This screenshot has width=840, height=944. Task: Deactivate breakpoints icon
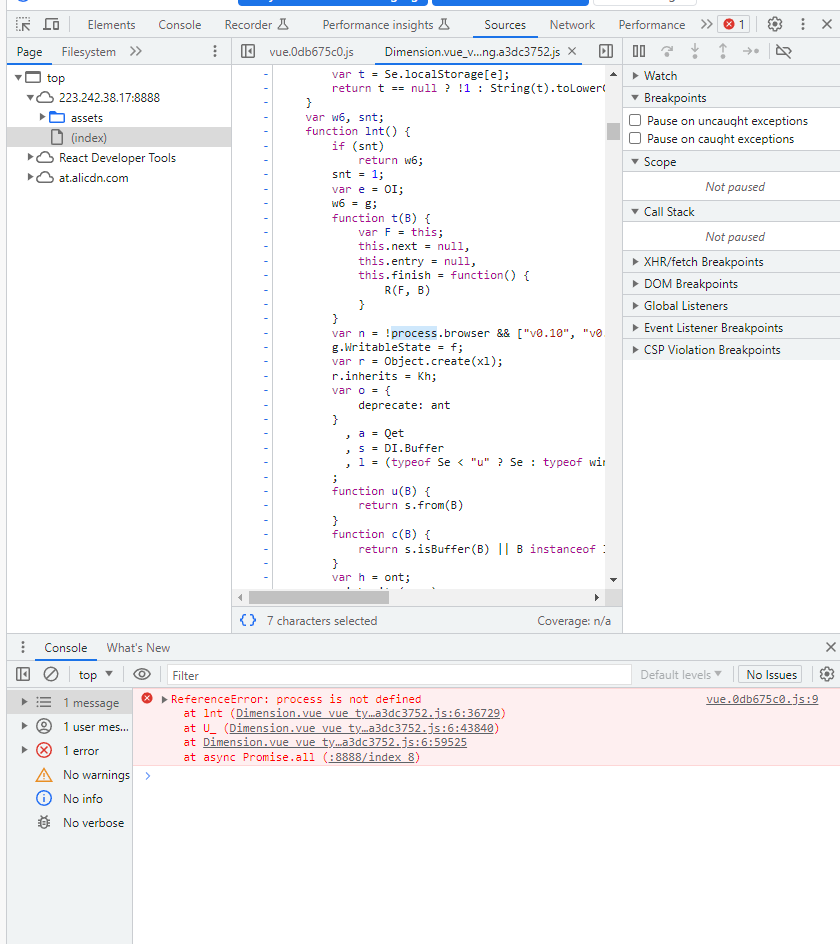[783, 51]
